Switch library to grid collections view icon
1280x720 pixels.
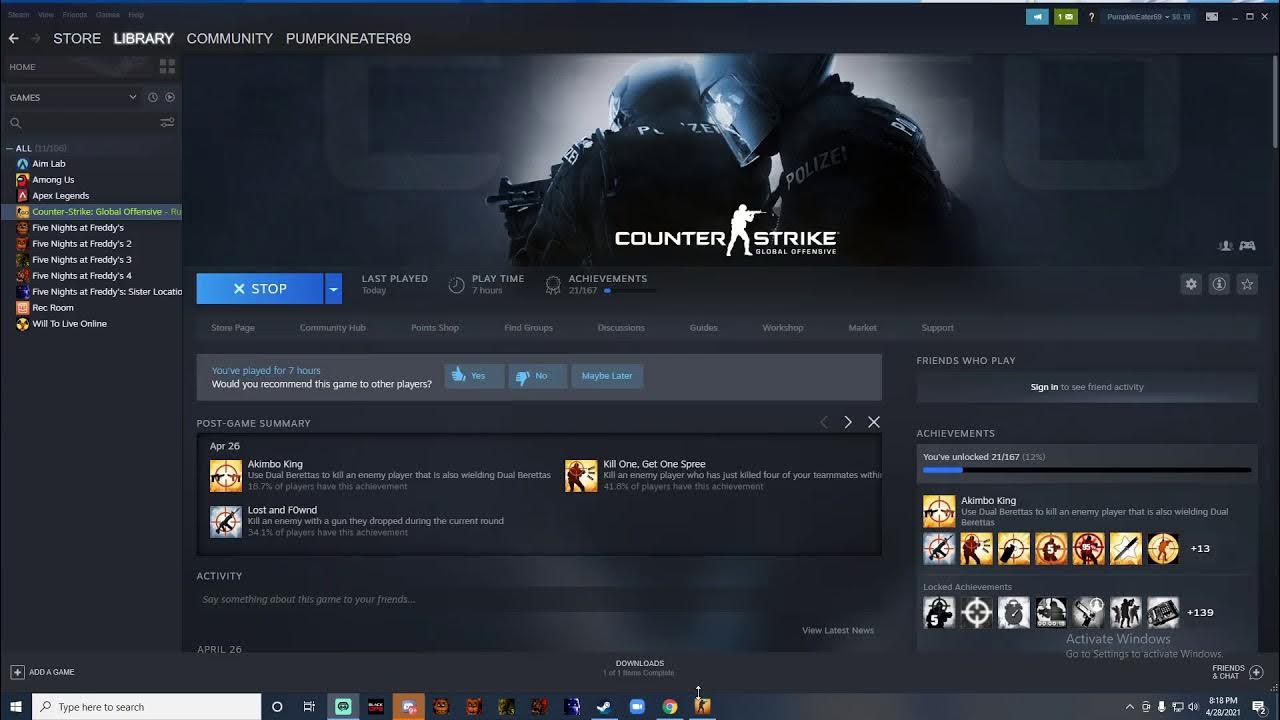167,67
